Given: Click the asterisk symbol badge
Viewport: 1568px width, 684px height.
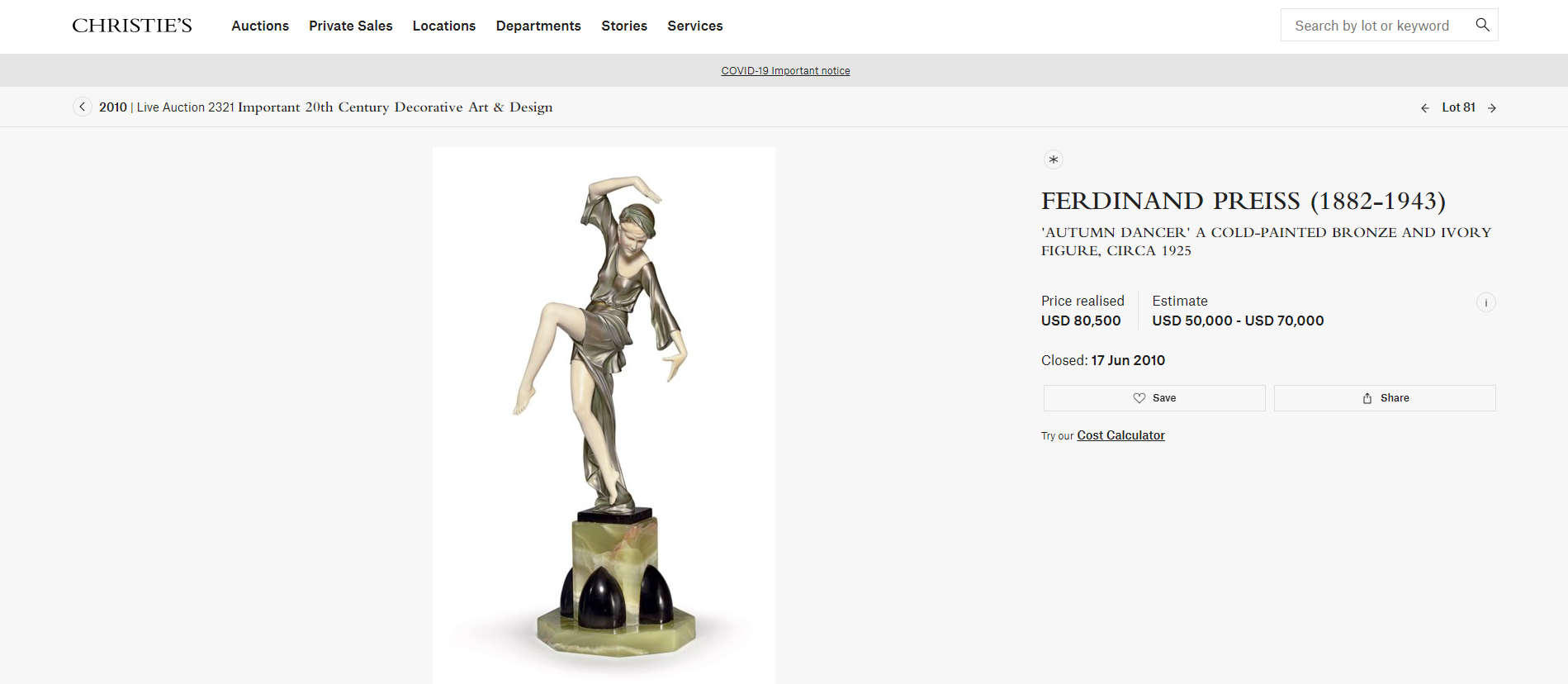Looking at the screenshot, I should [1053, 159].
